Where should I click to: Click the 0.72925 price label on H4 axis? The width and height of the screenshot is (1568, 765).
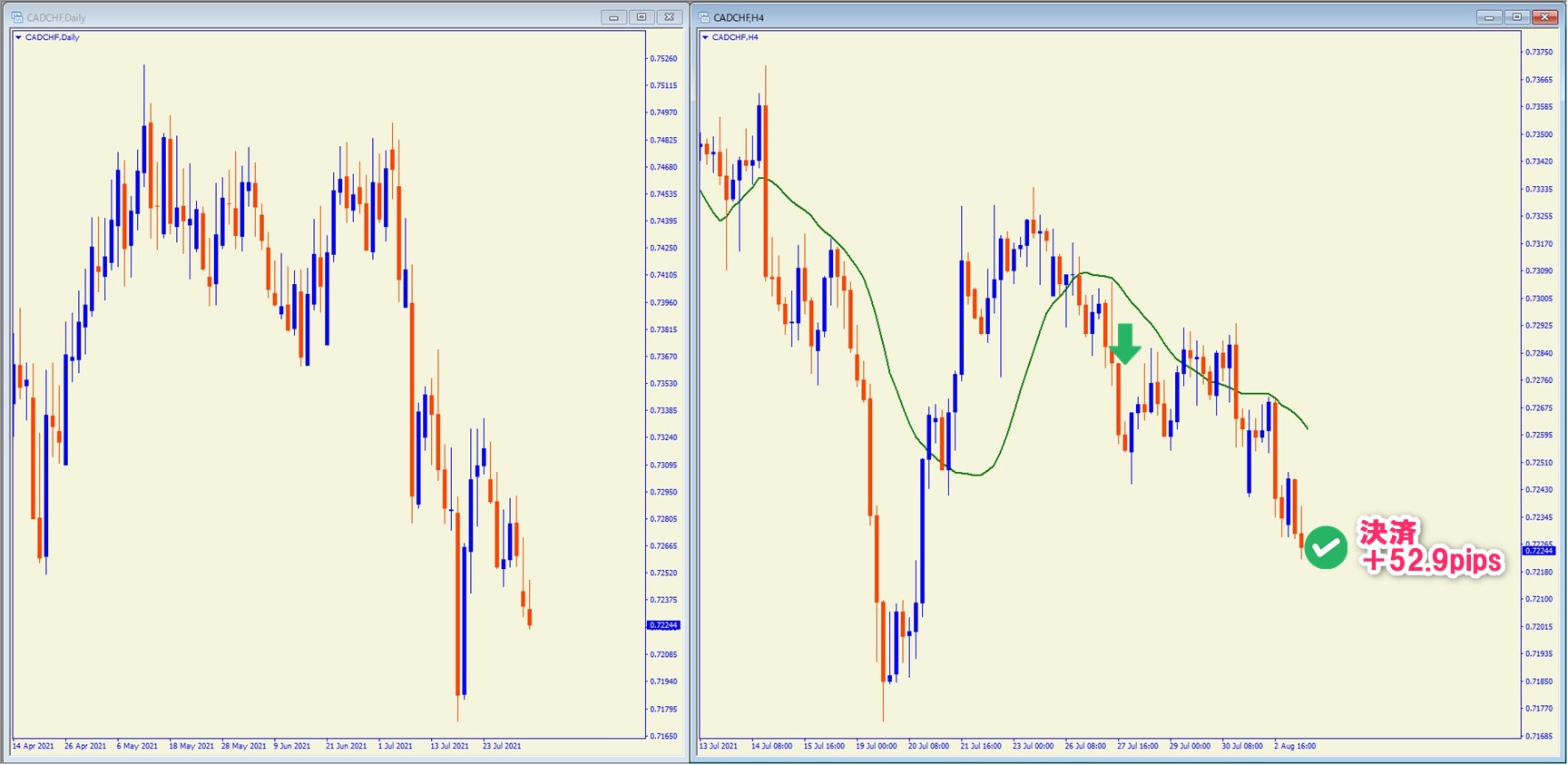[1539, 326]
